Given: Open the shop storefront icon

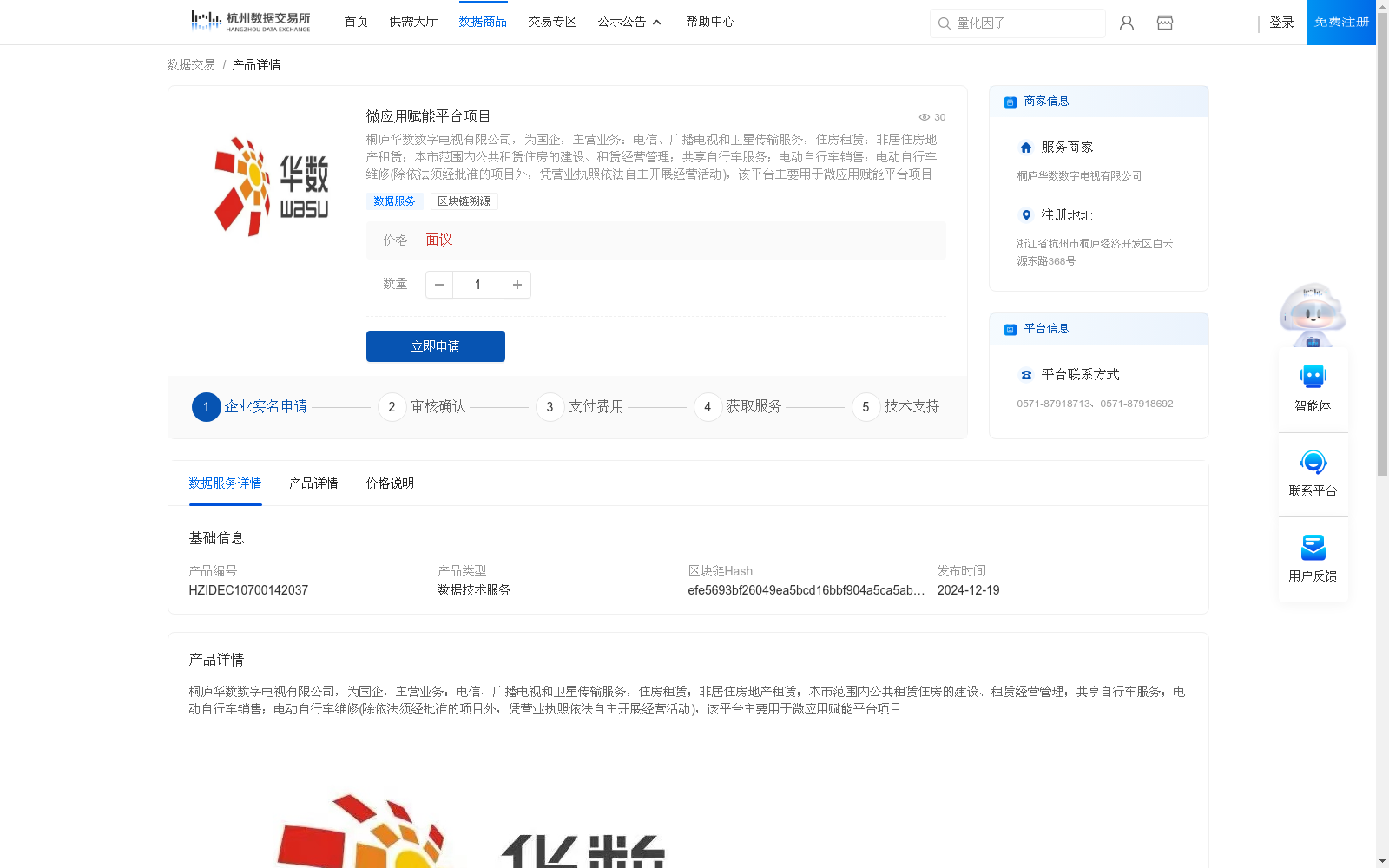Looking at the screenshot, I should point(1165,23).
